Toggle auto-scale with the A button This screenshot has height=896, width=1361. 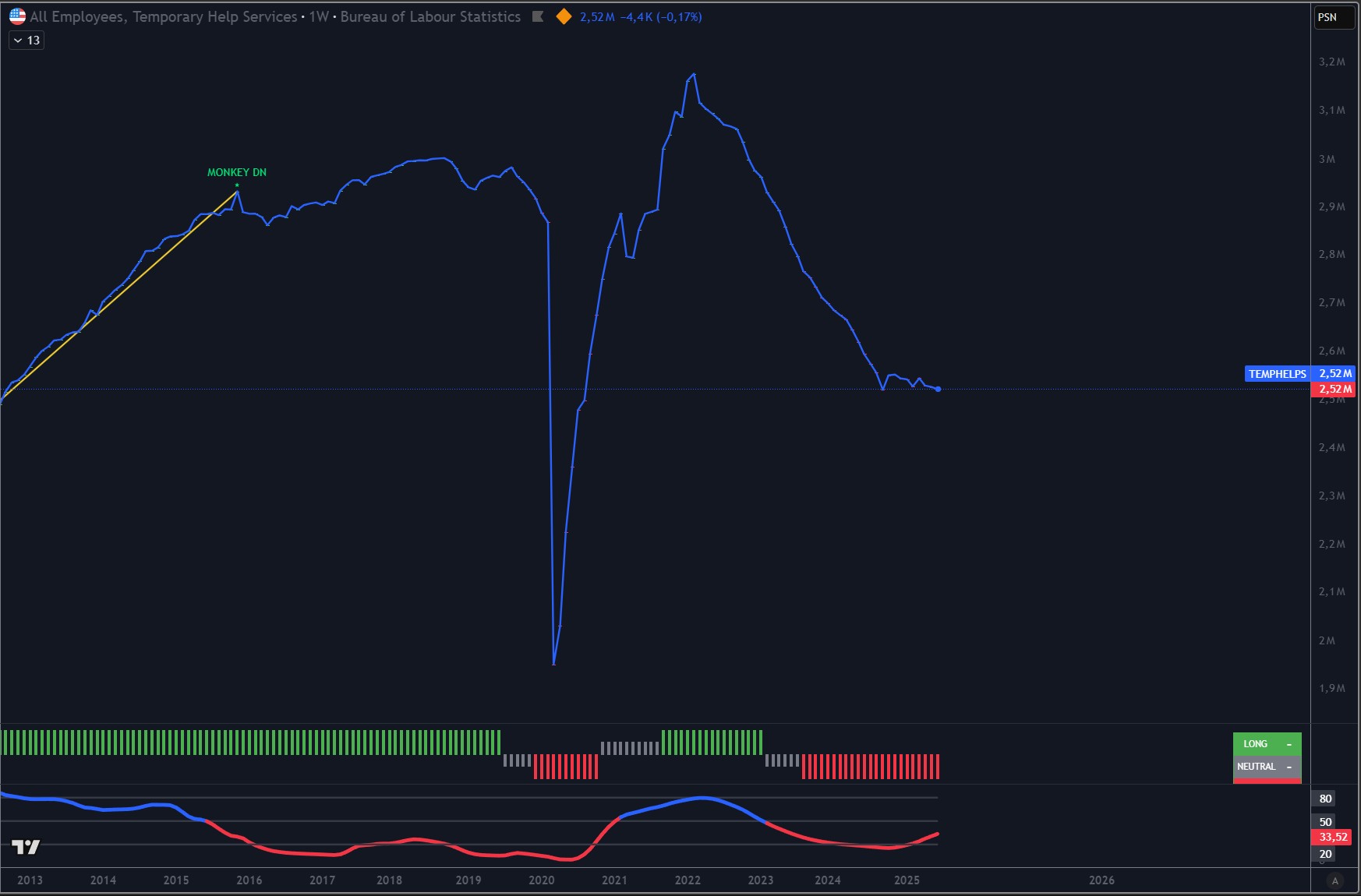[1335, 881]
